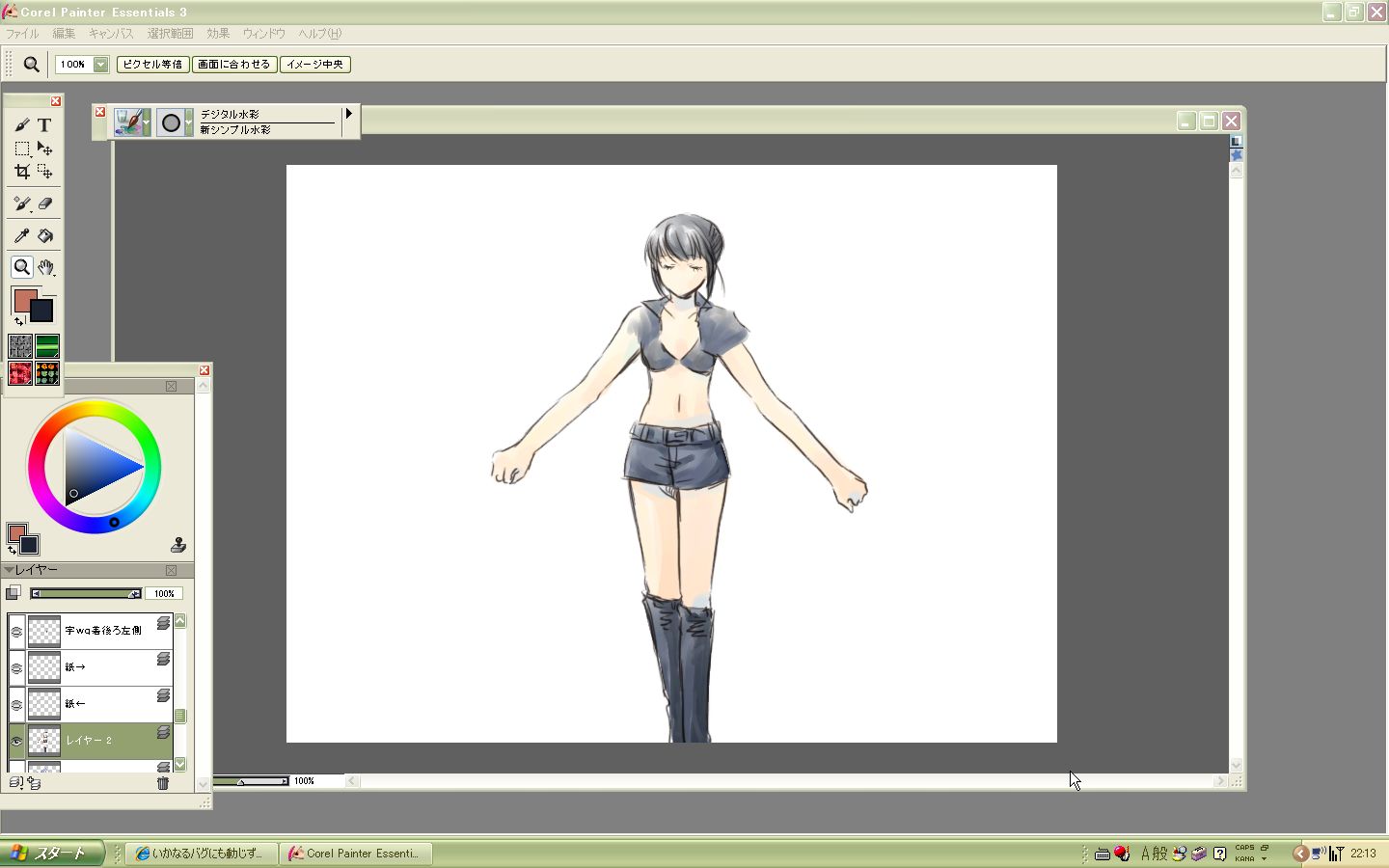Open the paper texture selector
Screen dimensions: 1389x868
click(20, 345)
